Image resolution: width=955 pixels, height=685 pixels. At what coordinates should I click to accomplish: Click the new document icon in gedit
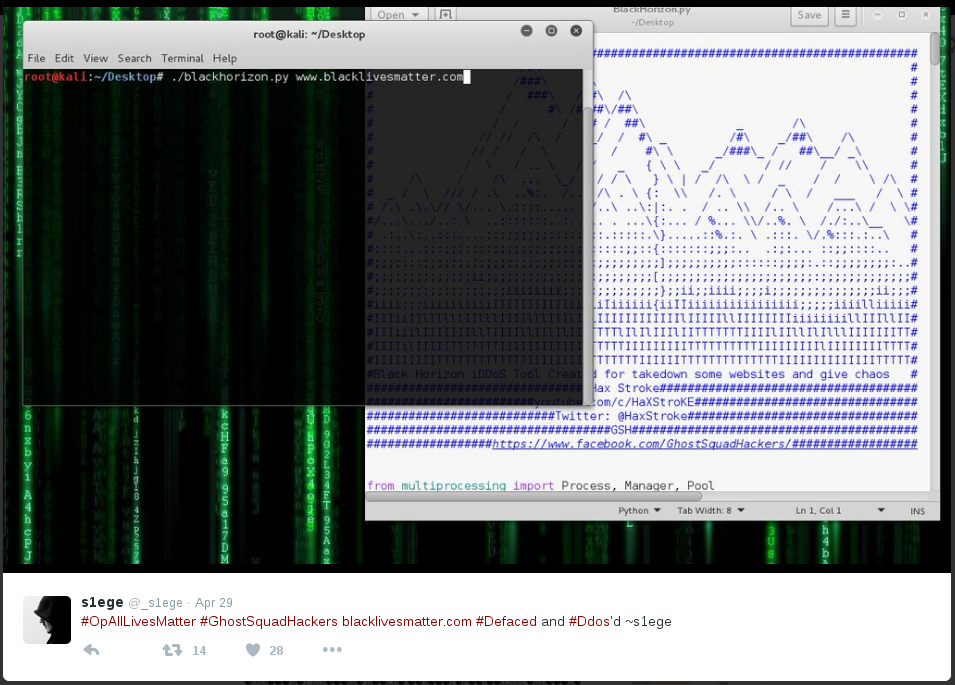click(446, 15)
